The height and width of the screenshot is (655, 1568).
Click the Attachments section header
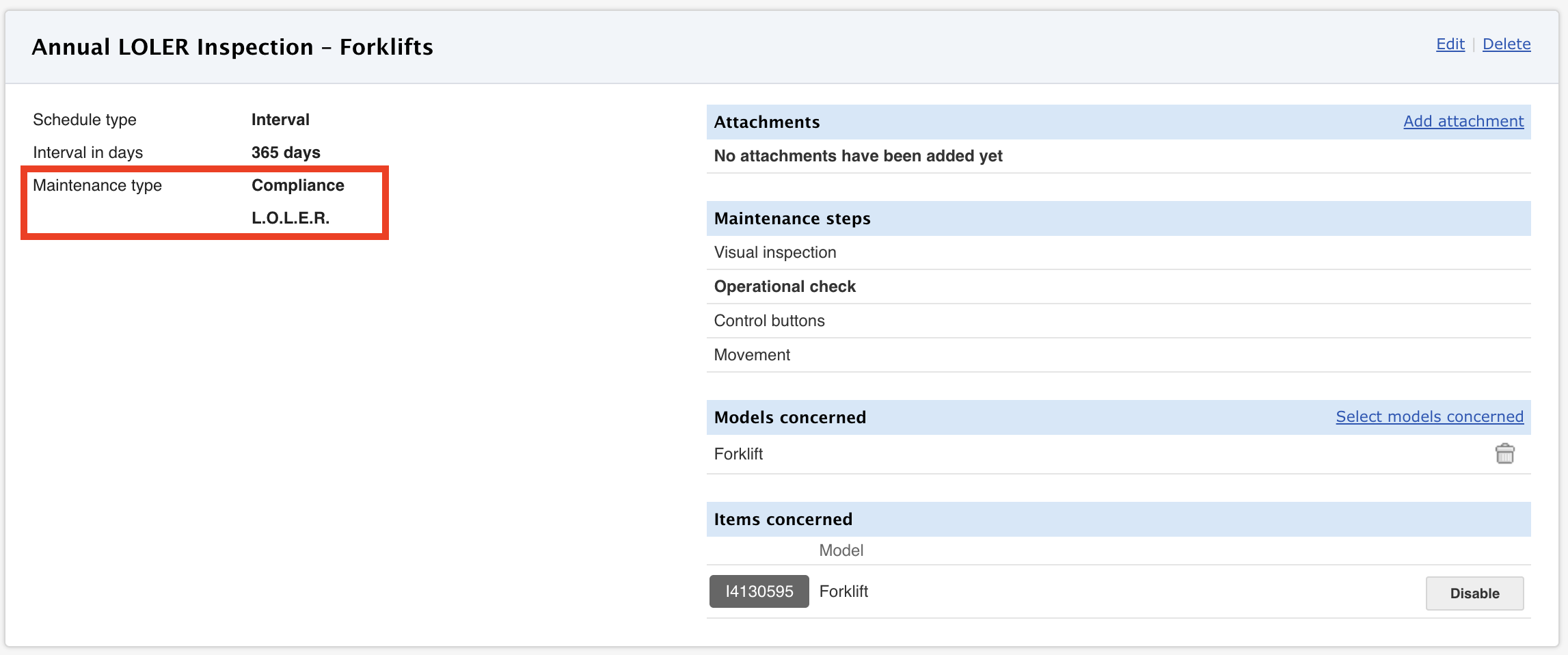coord(766,122)
